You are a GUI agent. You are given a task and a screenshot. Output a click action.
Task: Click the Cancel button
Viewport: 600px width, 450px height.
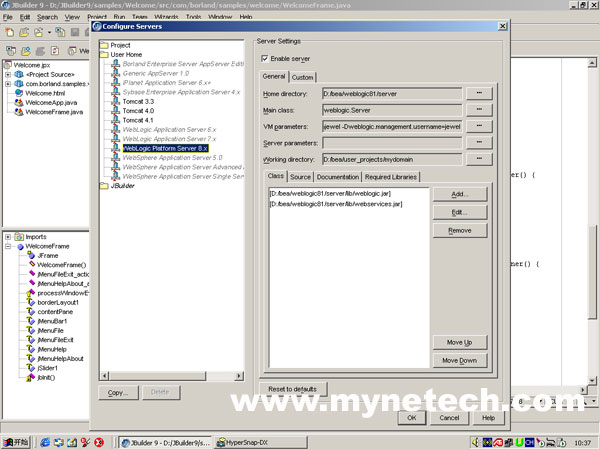click(x=450, y=418)
